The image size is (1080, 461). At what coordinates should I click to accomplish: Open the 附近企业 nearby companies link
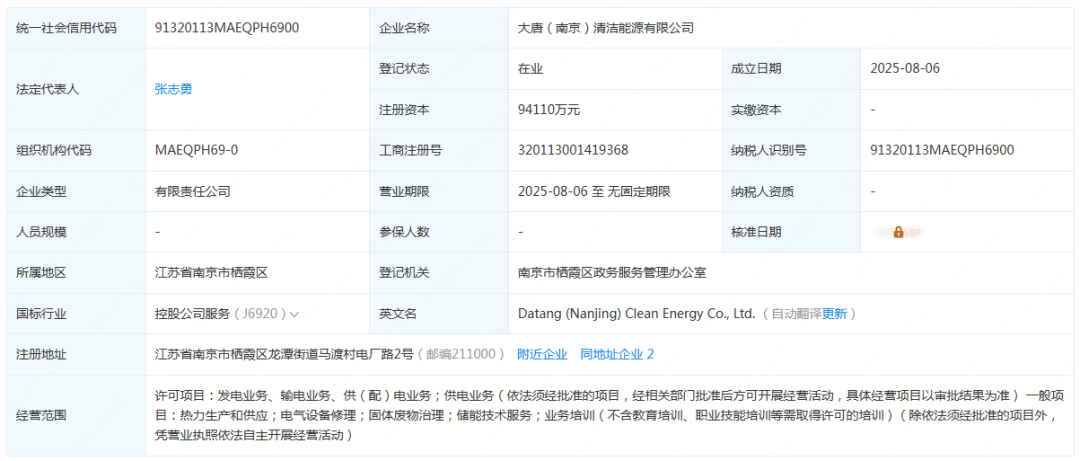[542, 354]
